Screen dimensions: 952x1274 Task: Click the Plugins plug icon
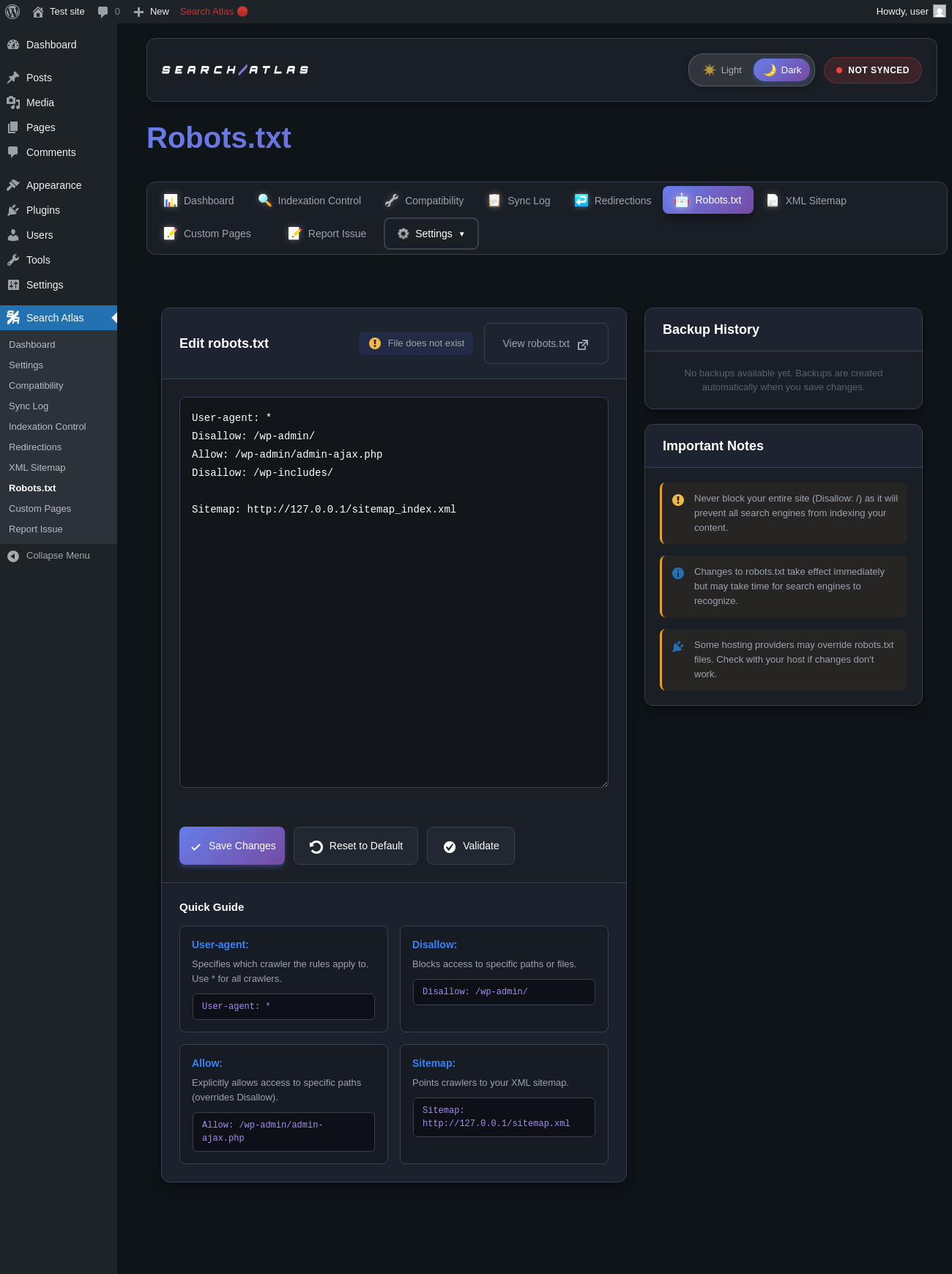coord(13,210)
